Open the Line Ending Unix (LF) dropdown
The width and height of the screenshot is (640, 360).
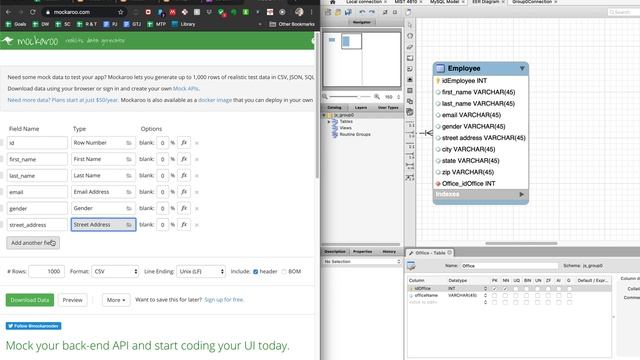(201, 271)
